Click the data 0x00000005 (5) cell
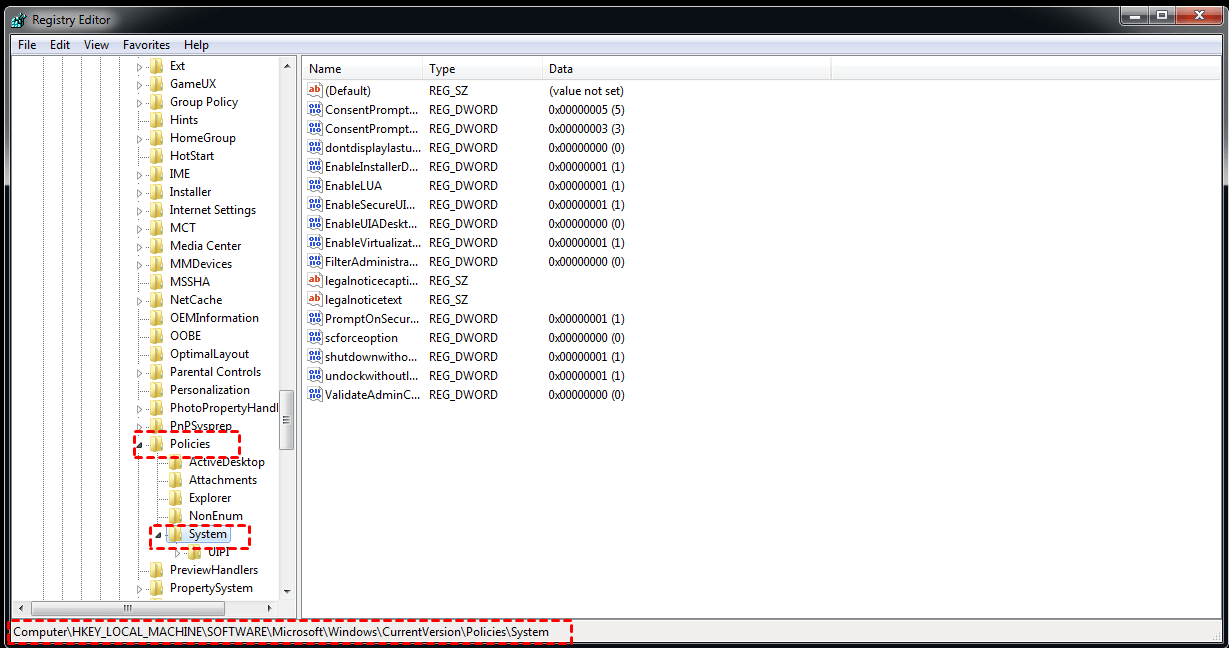This screenshot has height=648, width=1229. pos(586,110)
